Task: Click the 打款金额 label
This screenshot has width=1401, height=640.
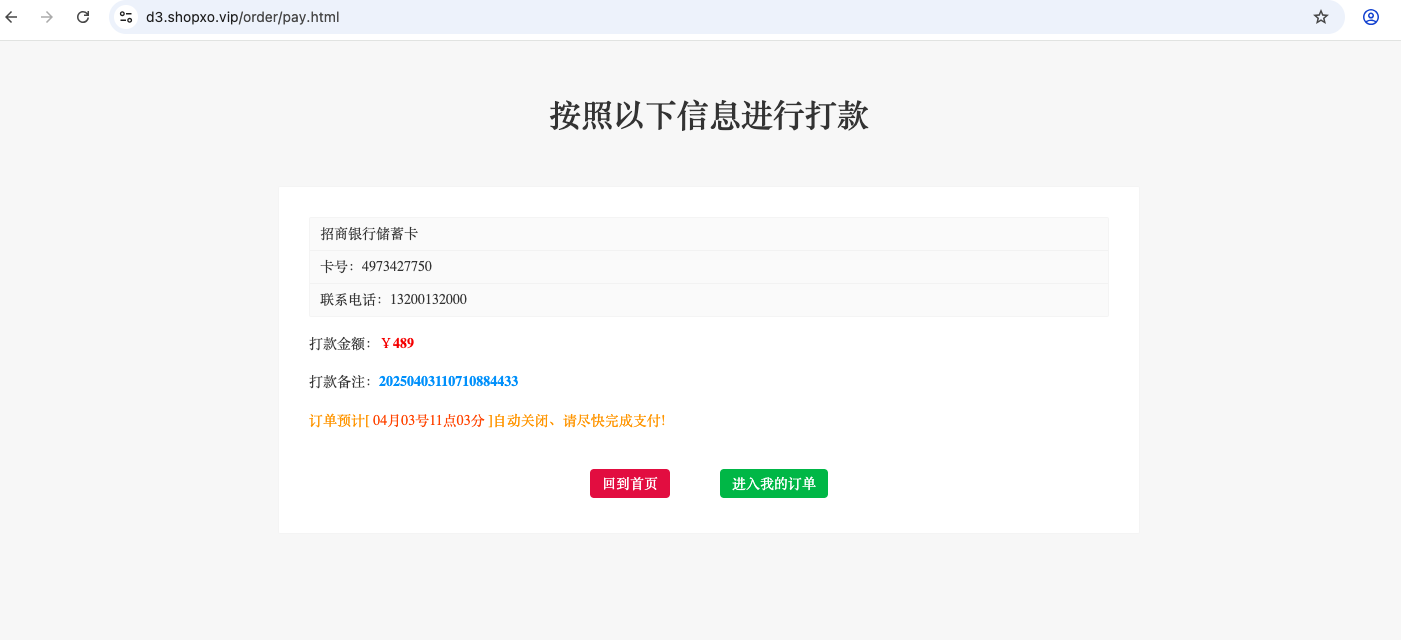Action: click(x=341, y=344)
